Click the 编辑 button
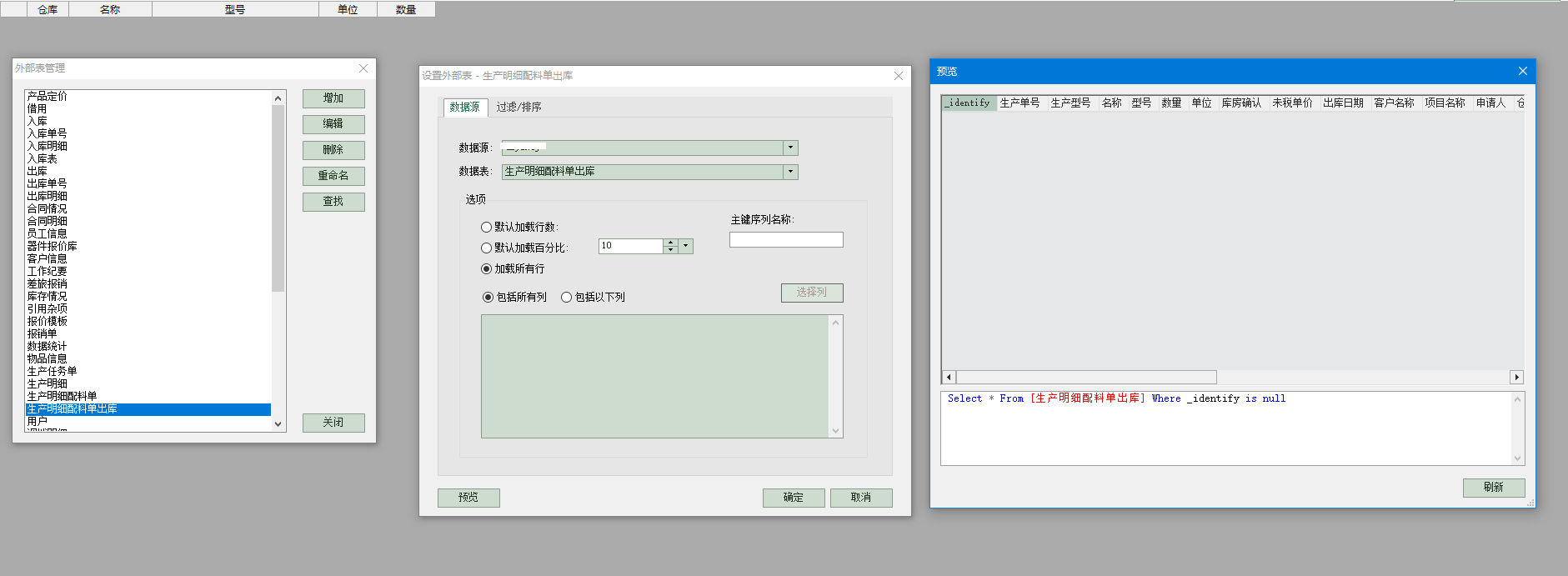This screenshot has height=576, width=1568. click(x=333, y=124)
